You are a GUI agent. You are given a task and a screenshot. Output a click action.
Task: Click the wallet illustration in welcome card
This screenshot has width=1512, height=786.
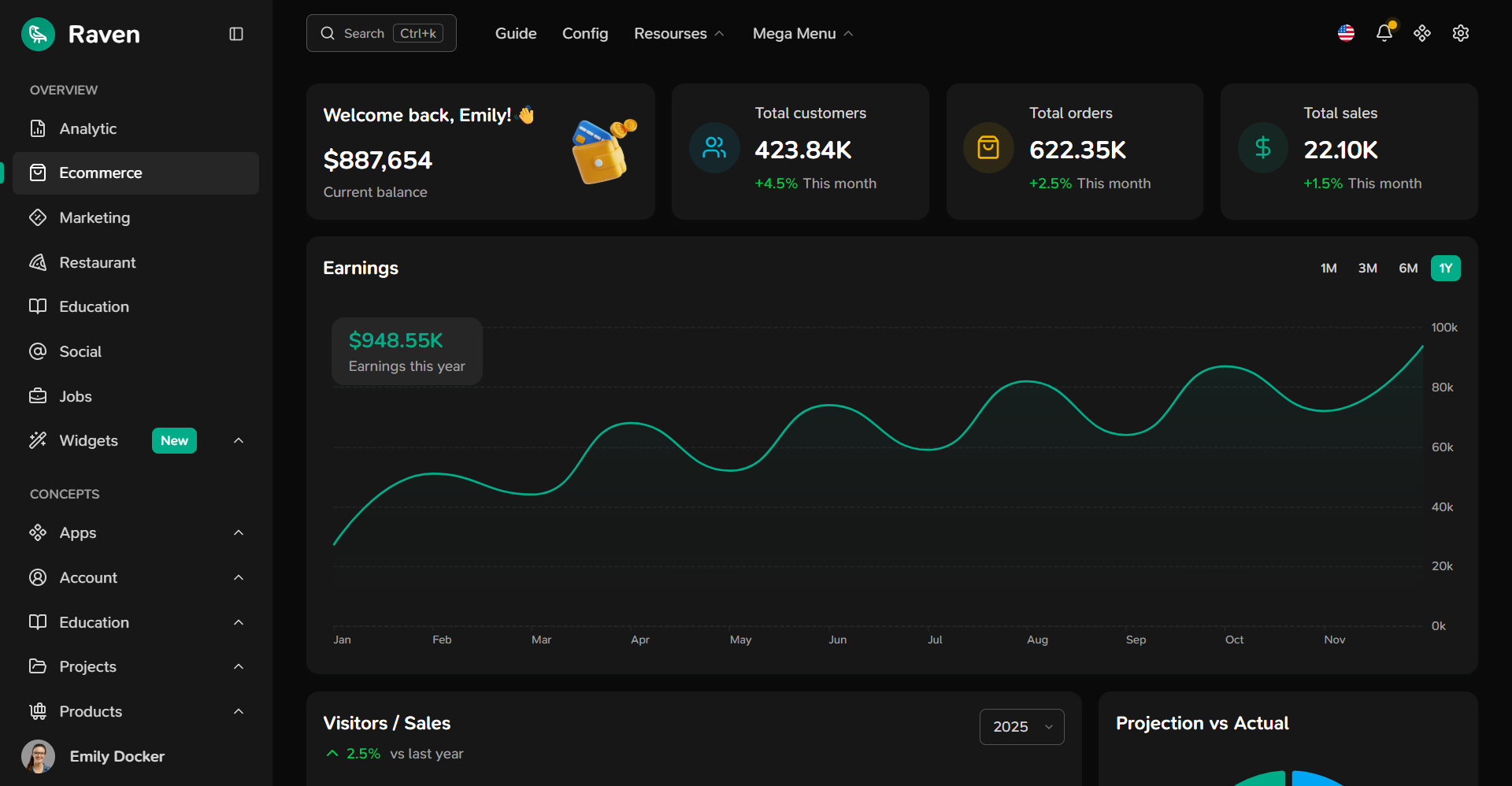click(x=603, y=151)
